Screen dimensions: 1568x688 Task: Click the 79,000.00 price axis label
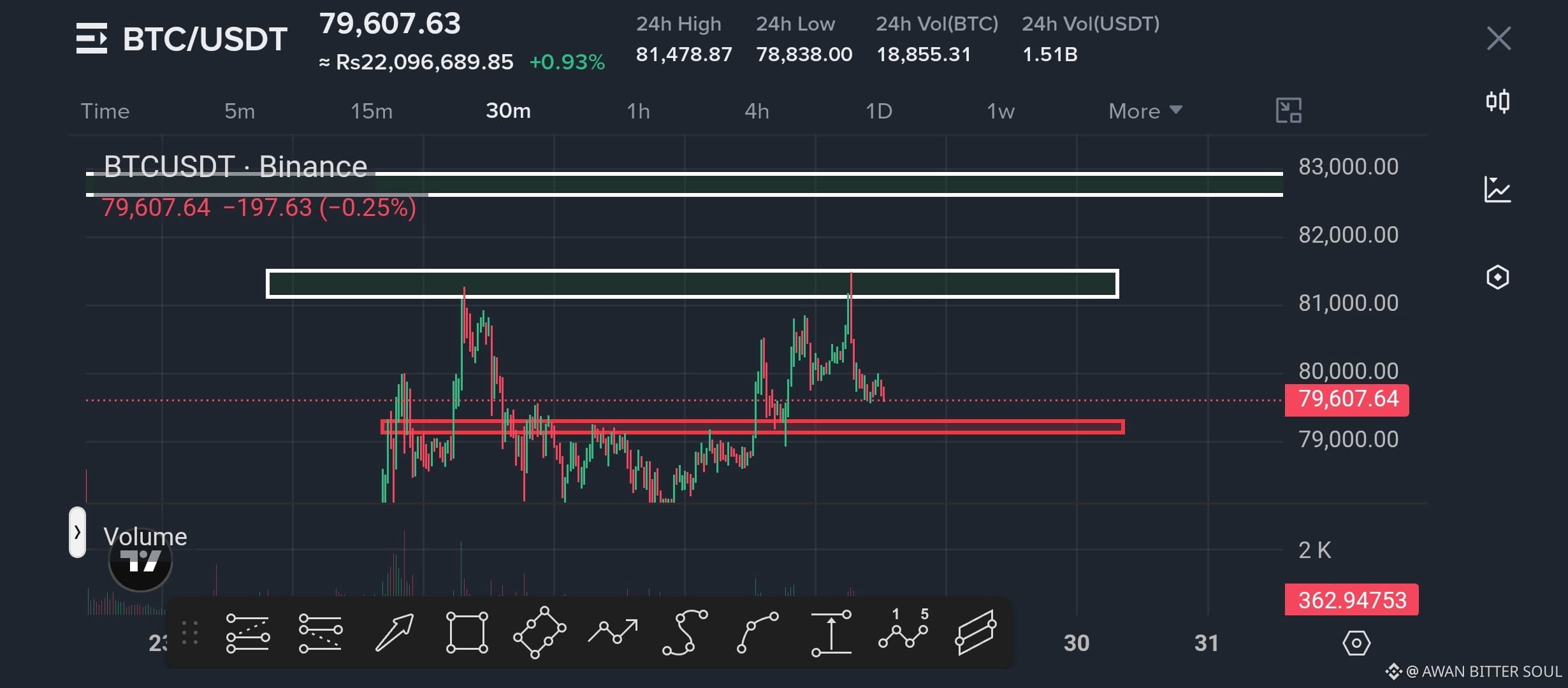[1349, 440]
